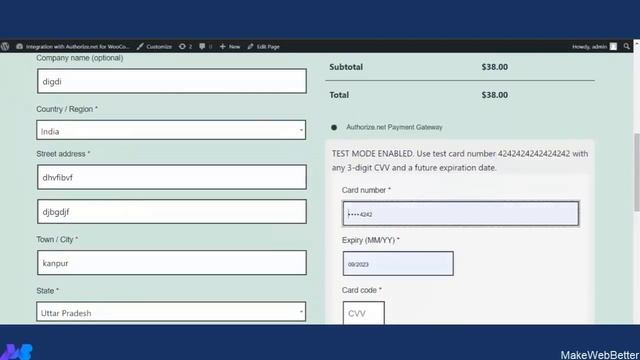The height and width of the screenshot is (360, 640).
Task: Click Edit Page in admin bar
Action: pos(264,47)
